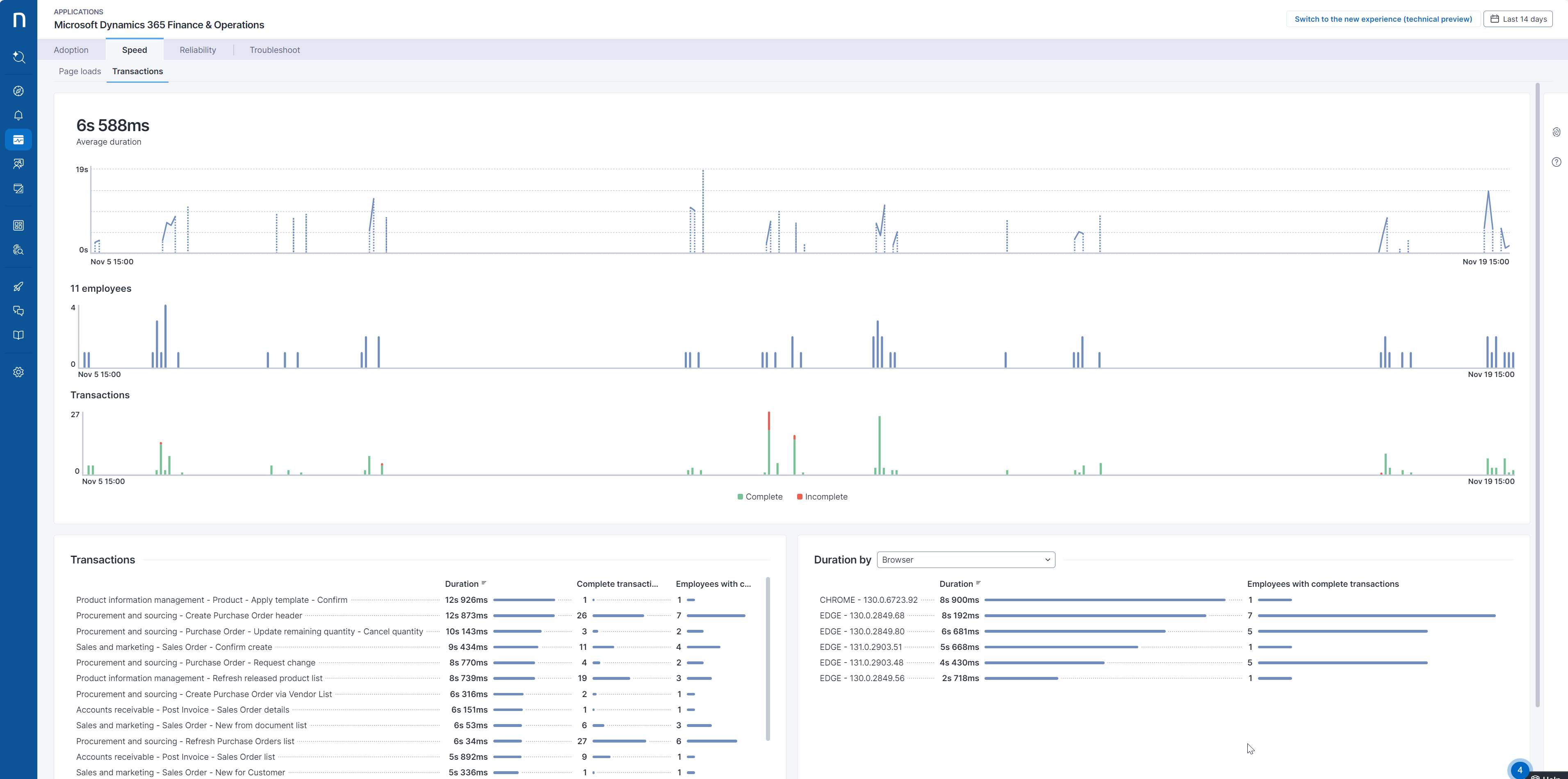
Task: Open the Last 14 days time picker
Action: 1518,19
